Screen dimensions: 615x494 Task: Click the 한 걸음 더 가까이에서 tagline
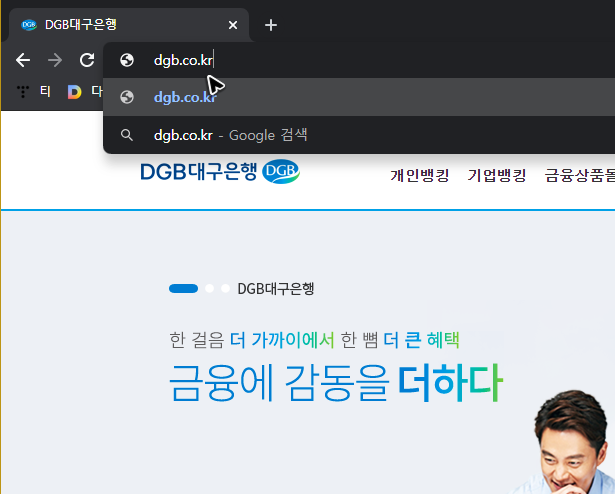[x=251, y=340]
